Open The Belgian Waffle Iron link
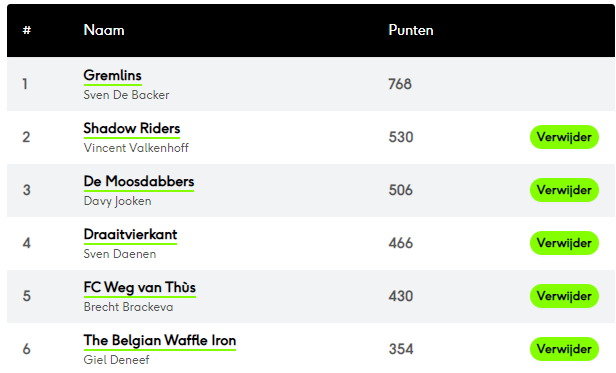 tap(160, 341)
